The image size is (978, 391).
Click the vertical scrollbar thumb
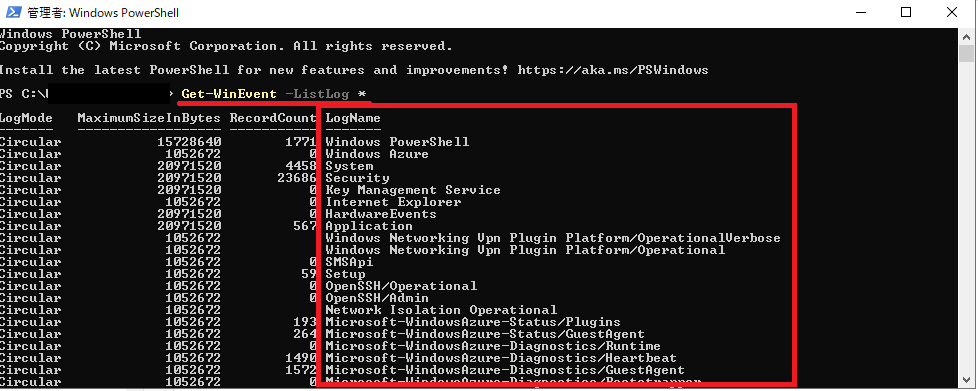[967, 54]
